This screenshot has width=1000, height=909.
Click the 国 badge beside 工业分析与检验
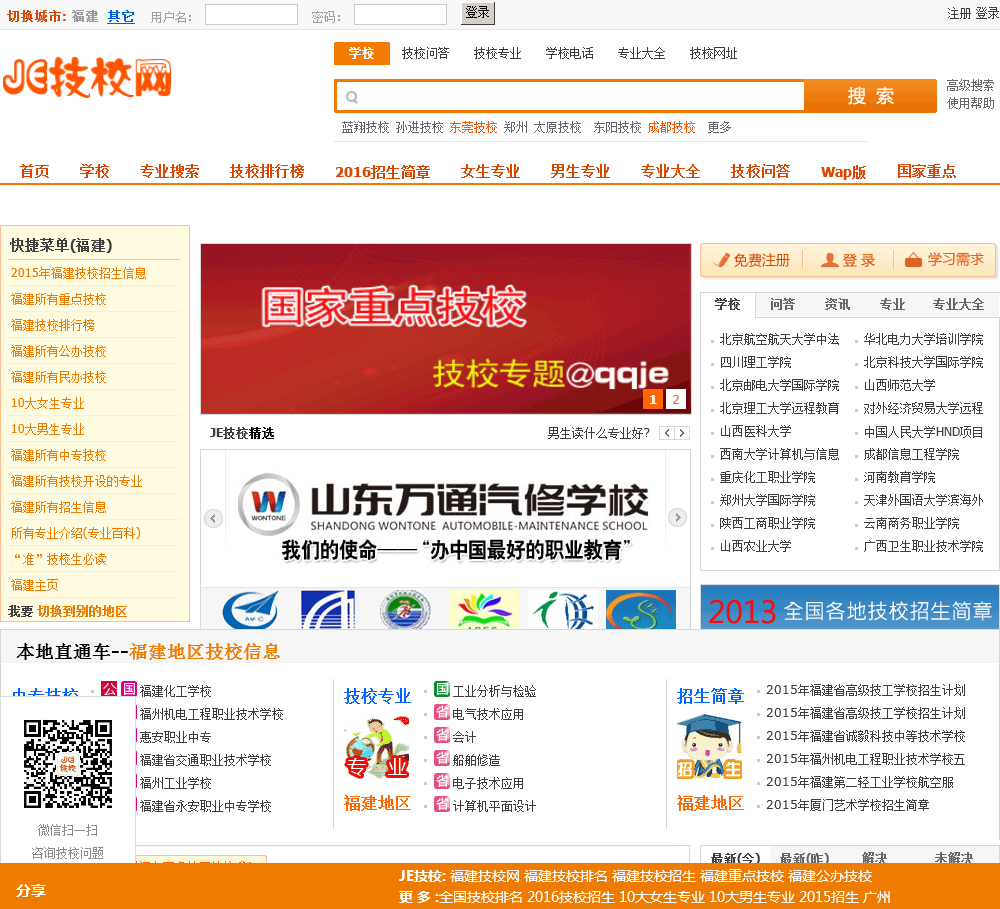[442, 689]
